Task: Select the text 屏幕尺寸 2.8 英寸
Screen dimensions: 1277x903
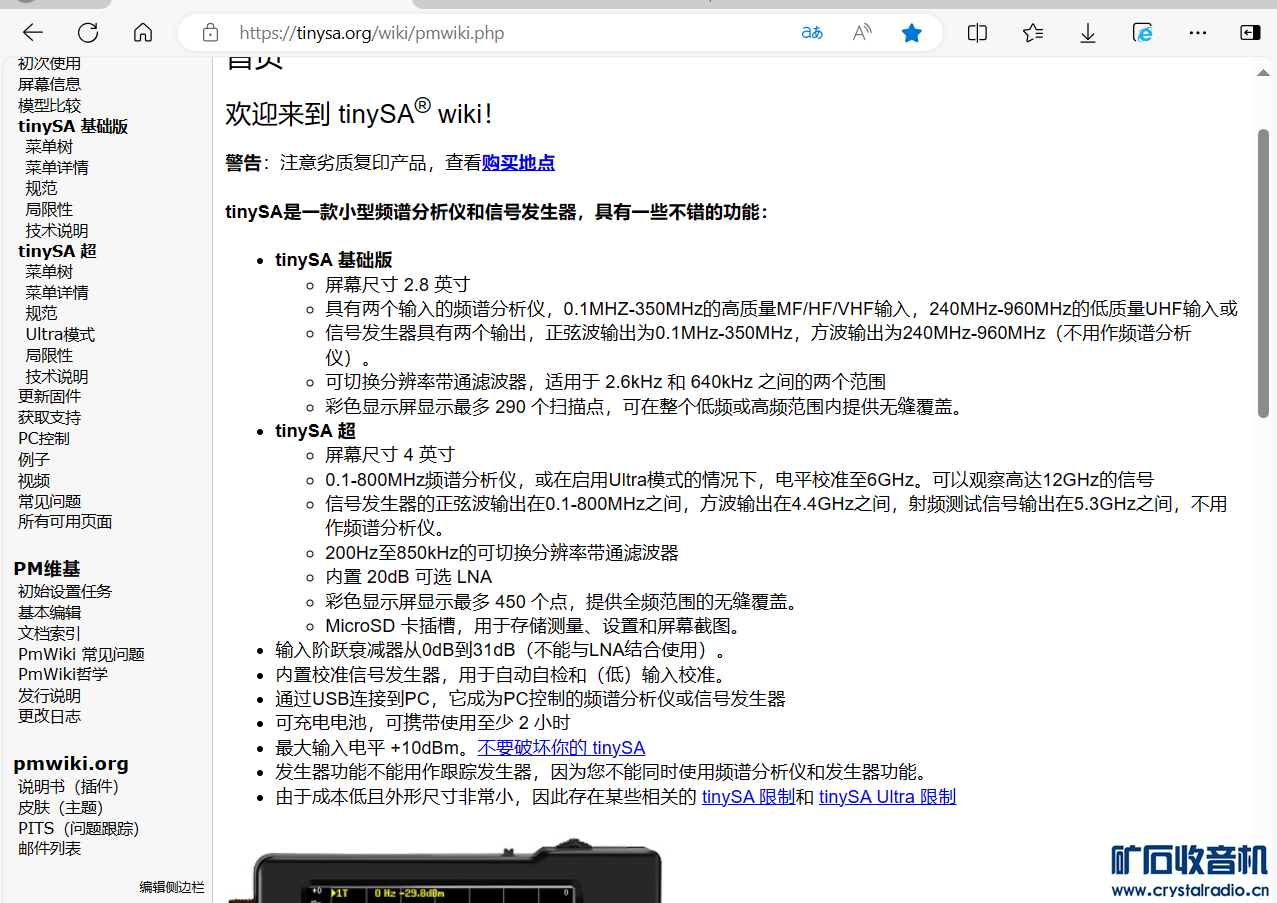Action: click(x=397, y=285)
